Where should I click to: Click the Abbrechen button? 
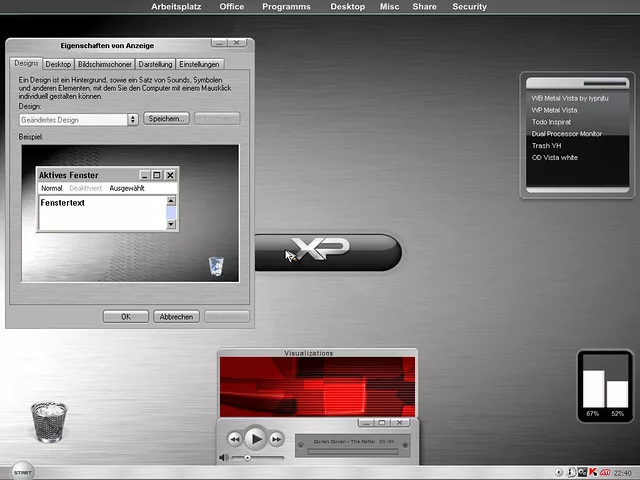tap(176, 317)
